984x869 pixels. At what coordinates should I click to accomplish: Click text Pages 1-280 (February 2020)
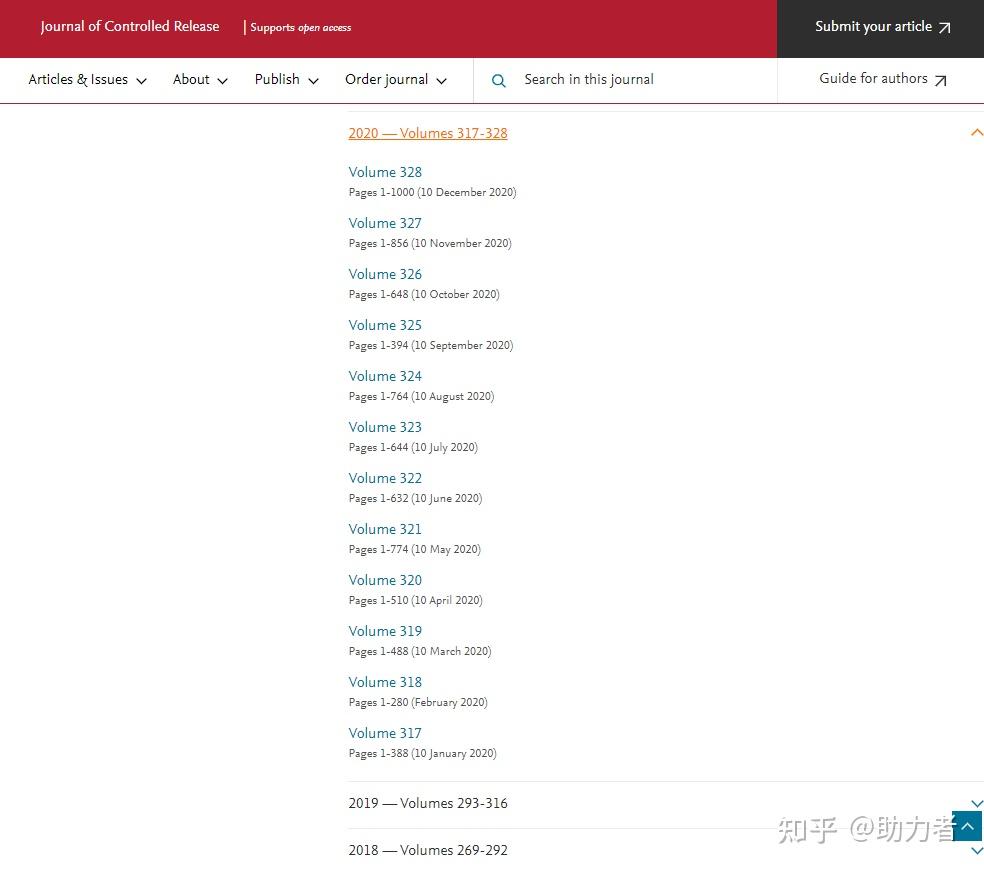pyautogui.click(x=418, y=703)
